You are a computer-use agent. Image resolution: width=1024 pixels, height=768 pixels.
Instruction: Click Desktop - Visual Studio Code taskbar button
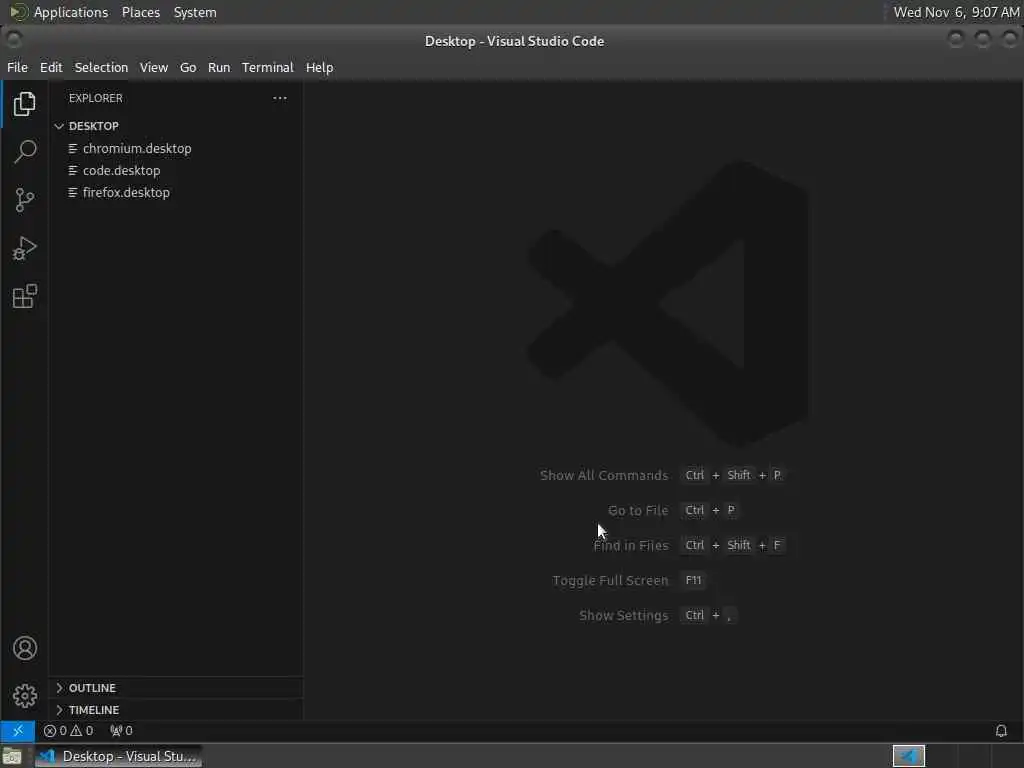tap(118, 756)
